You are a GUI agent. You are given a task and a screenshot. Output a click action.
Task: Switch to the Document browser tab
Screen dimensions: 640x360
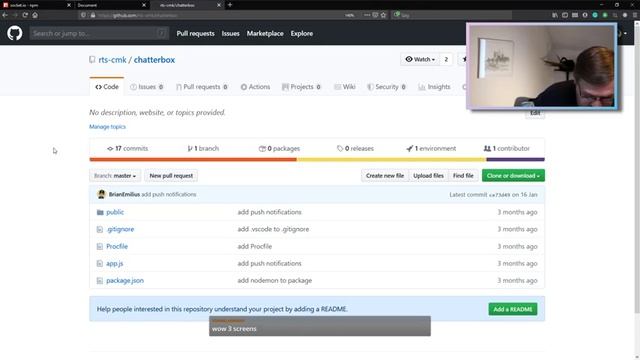[111, 5]
